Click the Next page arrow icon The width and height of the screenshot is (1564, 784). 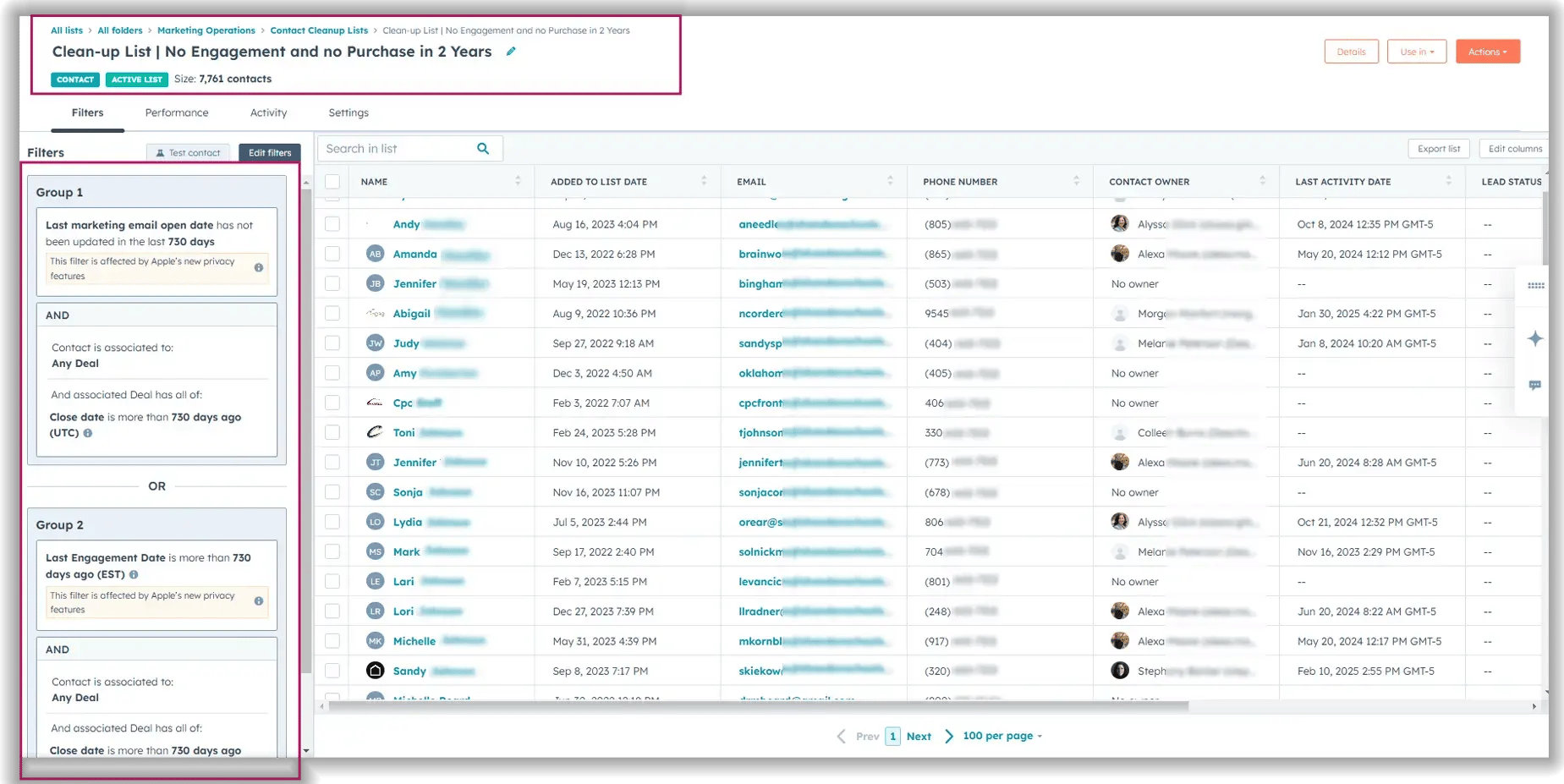[949, 736]
